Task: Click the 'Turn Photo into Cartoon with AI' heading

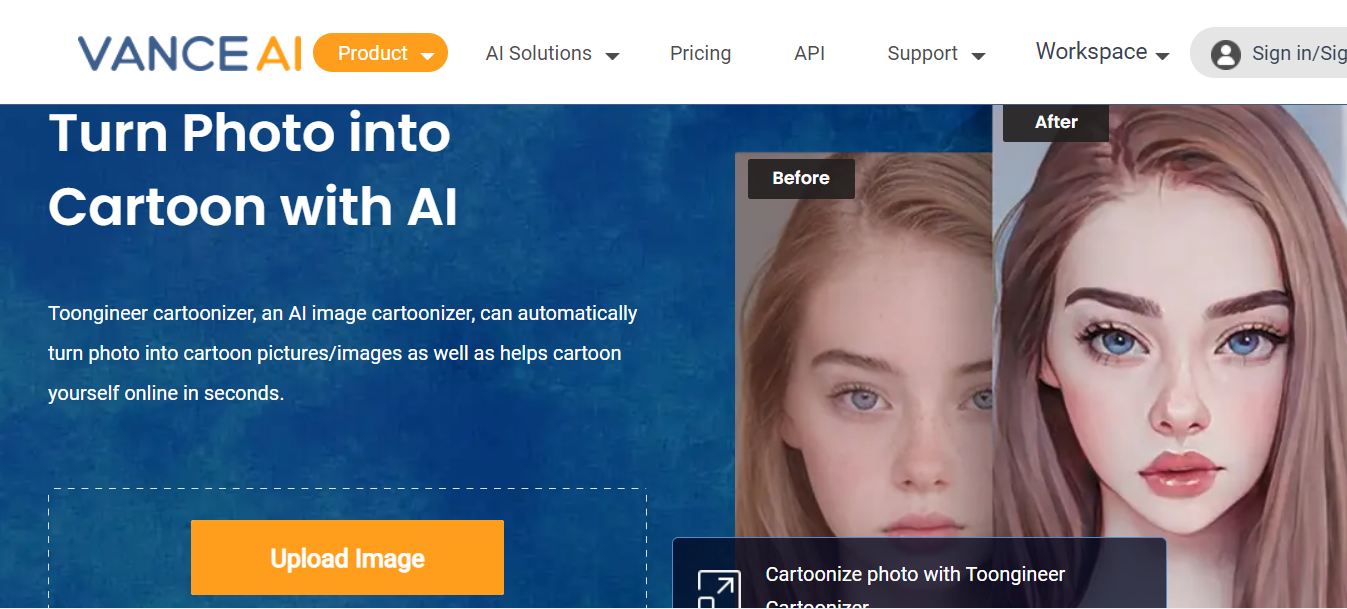Action: pyautogui.click(x=253, y=170)
